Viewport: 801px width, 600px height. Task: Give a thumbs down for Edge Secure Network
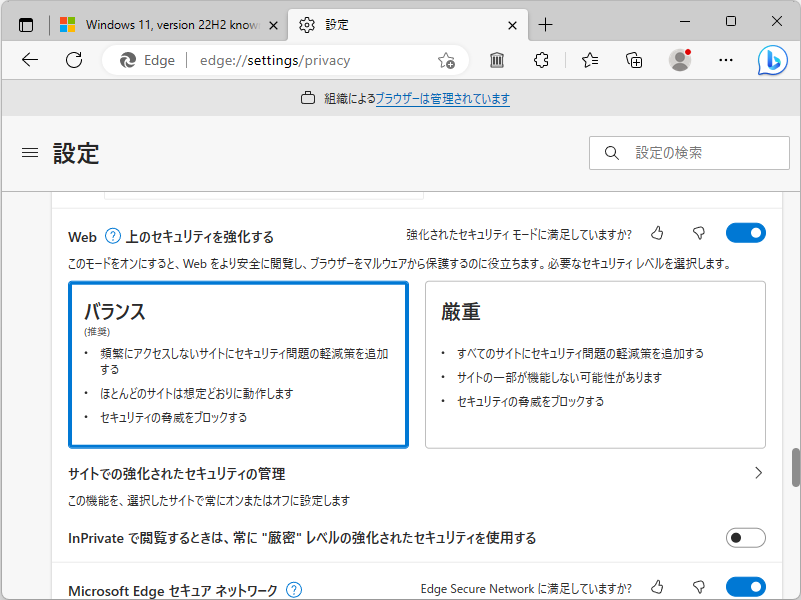coord(699,587)
